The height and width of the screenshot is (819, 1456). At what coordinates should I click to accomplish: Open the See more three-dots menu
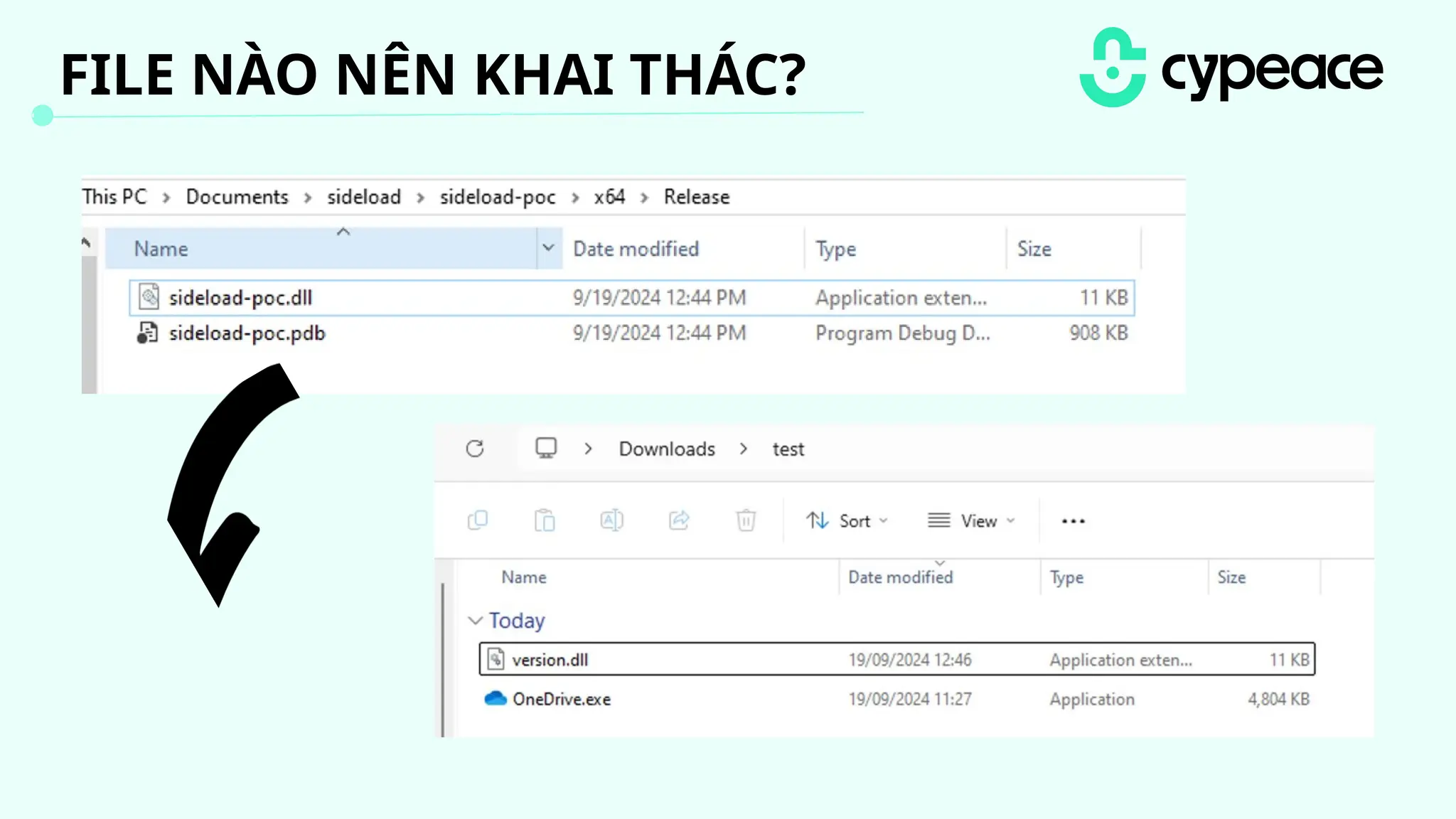(1073, 521)
